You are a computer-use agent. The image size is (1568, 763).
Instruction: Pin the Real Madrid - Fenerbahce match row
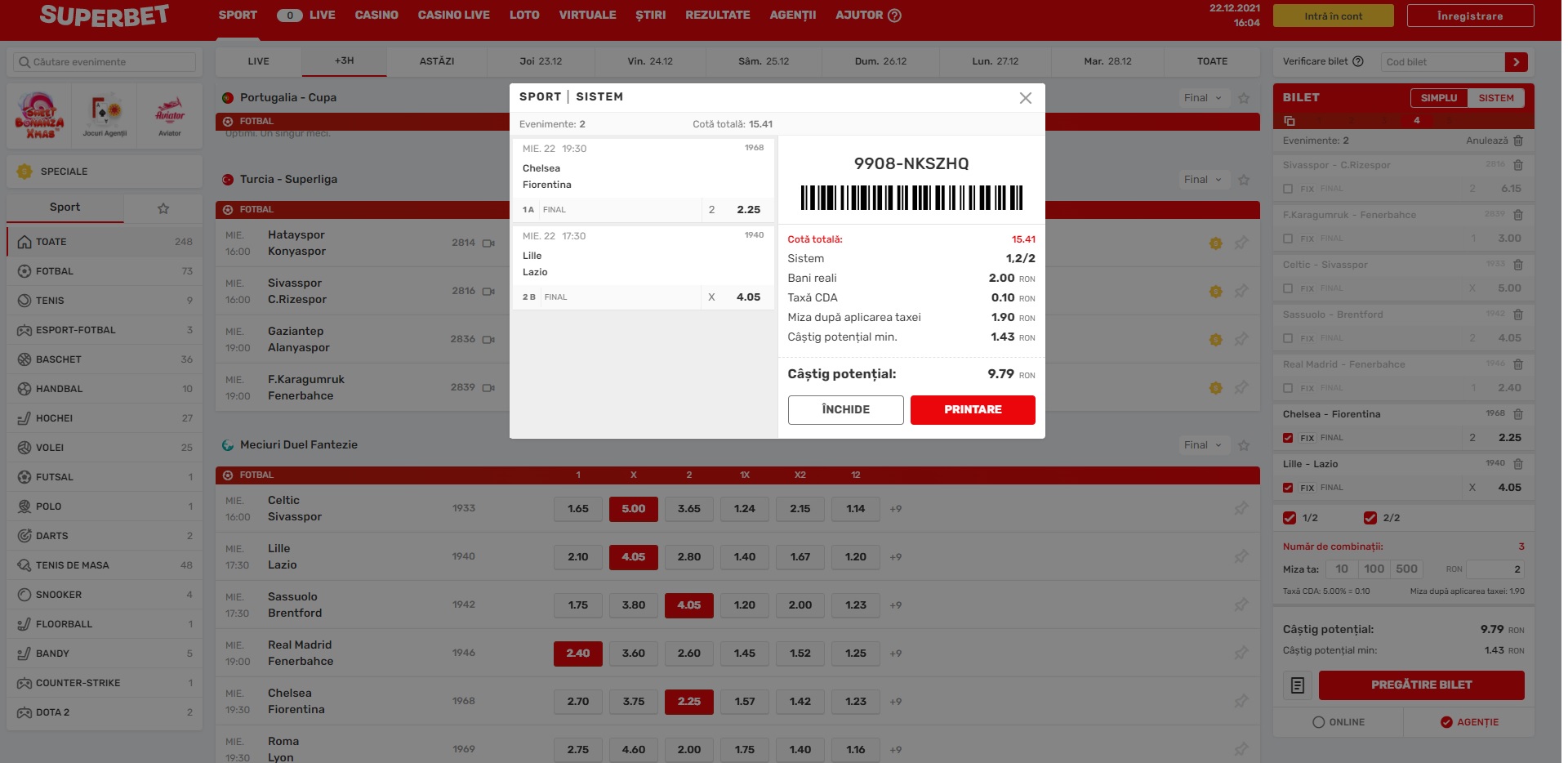tap(1241, 653)
